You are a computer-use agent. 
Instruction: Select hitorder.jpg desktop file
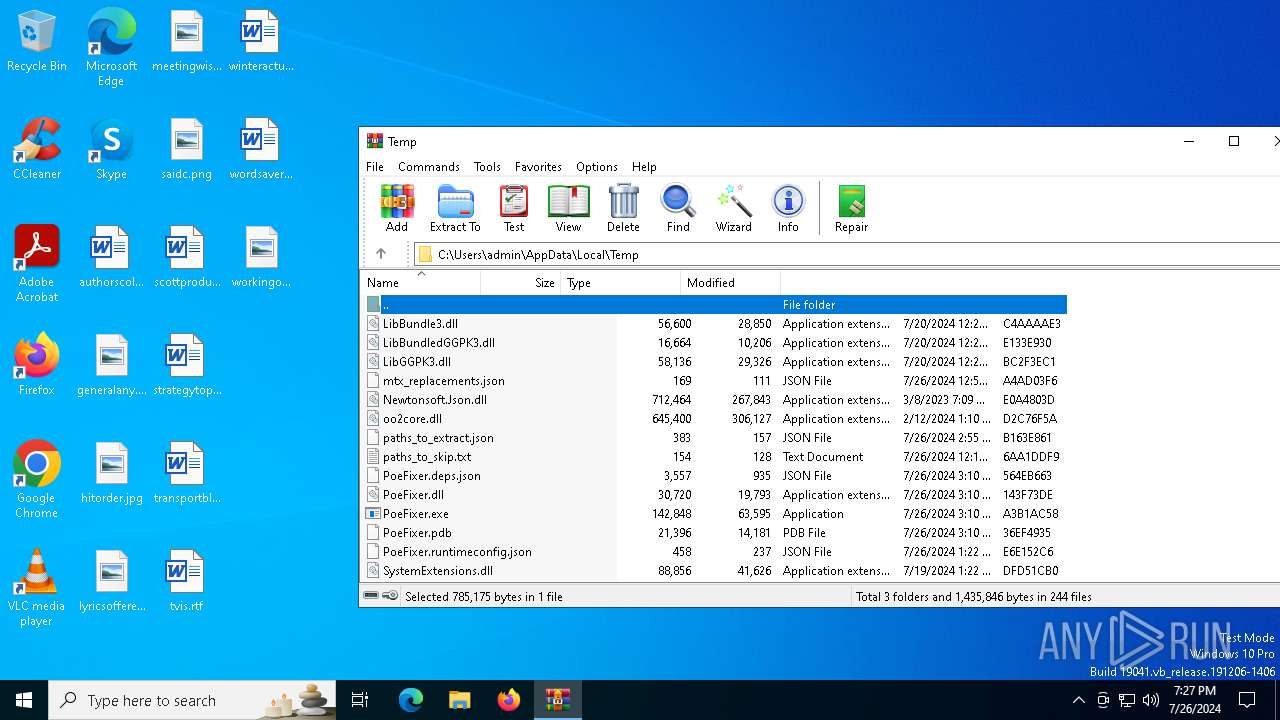pos(111,473)
